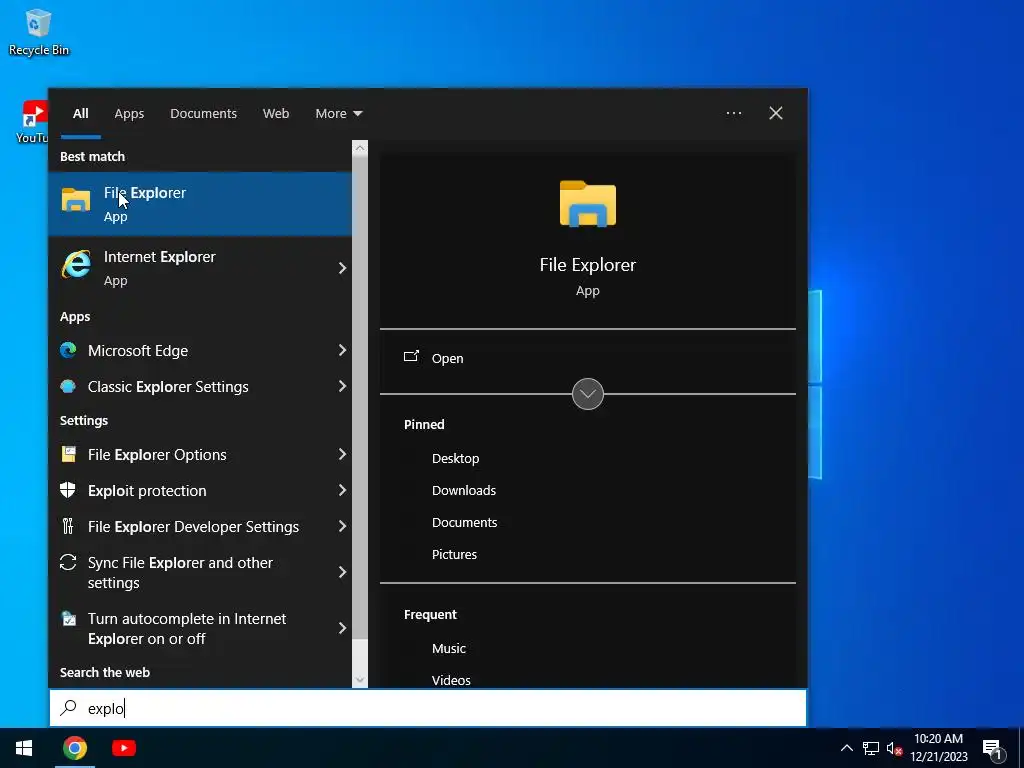
Task: Open pinned Downloads folder
Action: (464, 490)
